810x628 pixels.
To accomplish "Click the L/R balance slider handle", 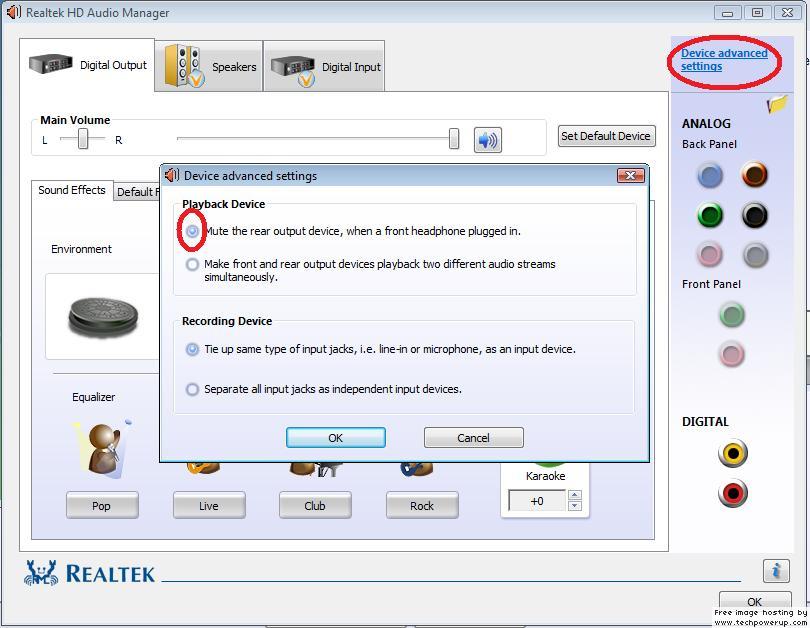I will coord(83,139).
